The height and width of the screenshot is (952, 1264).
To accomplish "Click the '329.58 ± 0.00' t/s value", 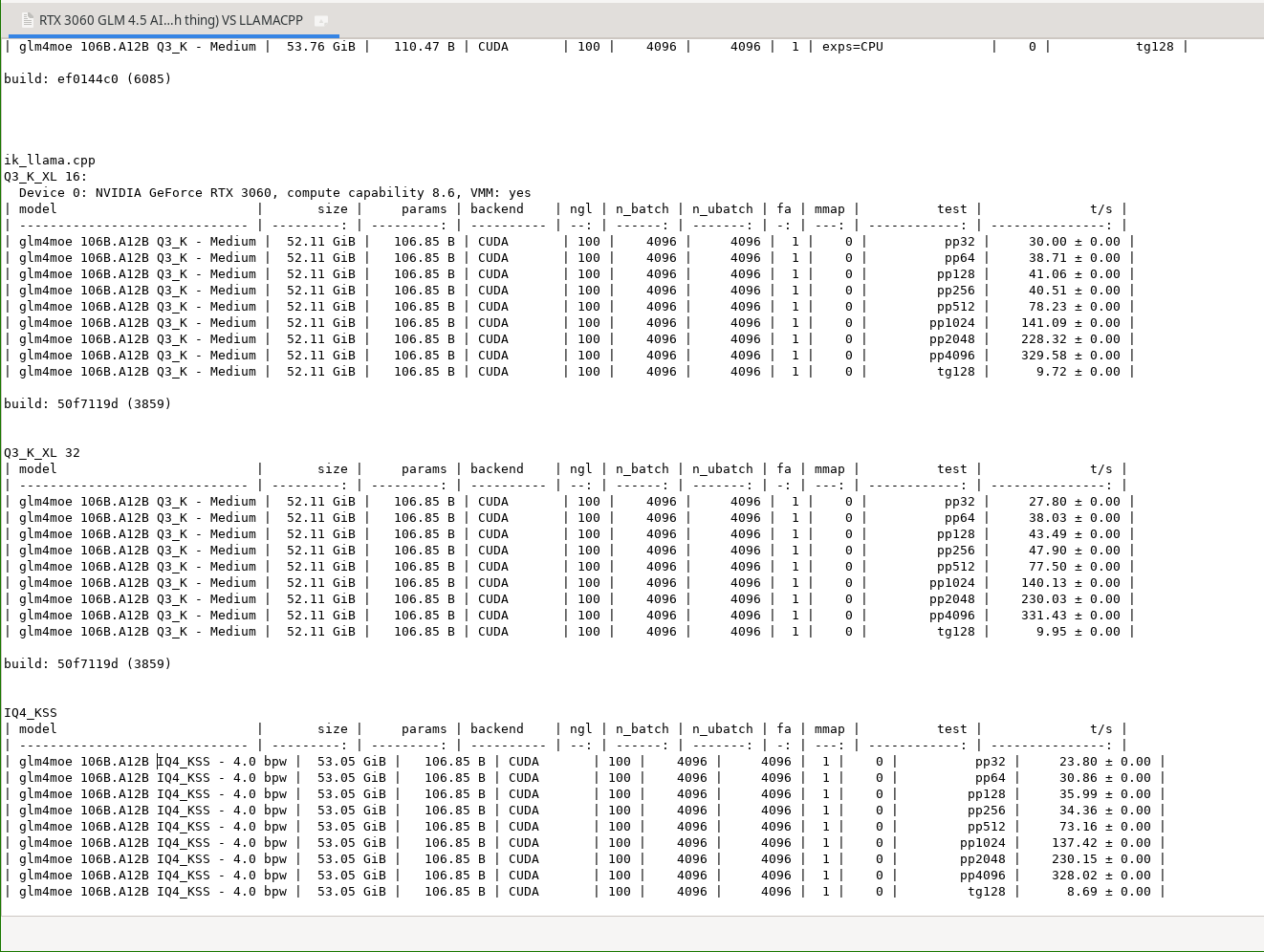I will tap(1071, 356).
